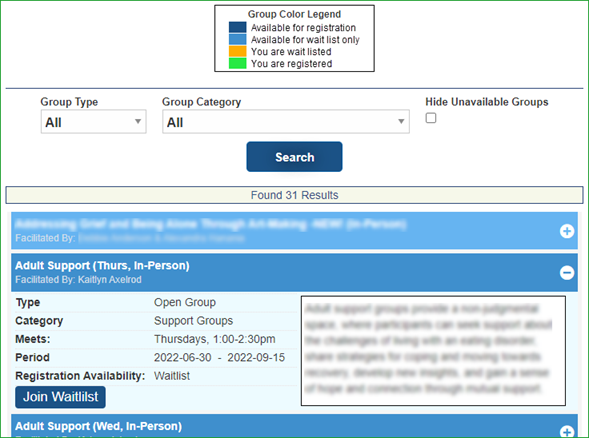
Task: Open the Group Type dropdown
Action: tap(94, 122)
